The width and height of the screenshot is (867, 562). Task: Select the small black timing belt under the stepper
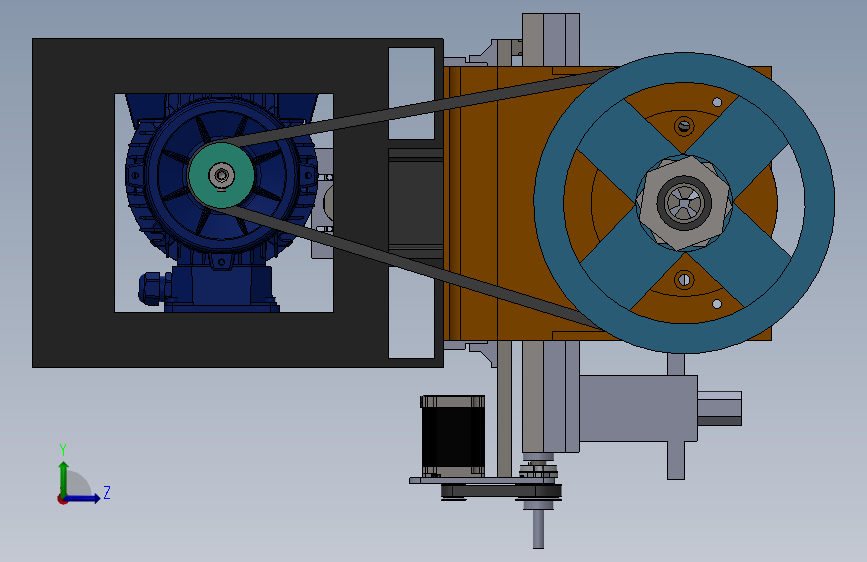coord(500,491)
